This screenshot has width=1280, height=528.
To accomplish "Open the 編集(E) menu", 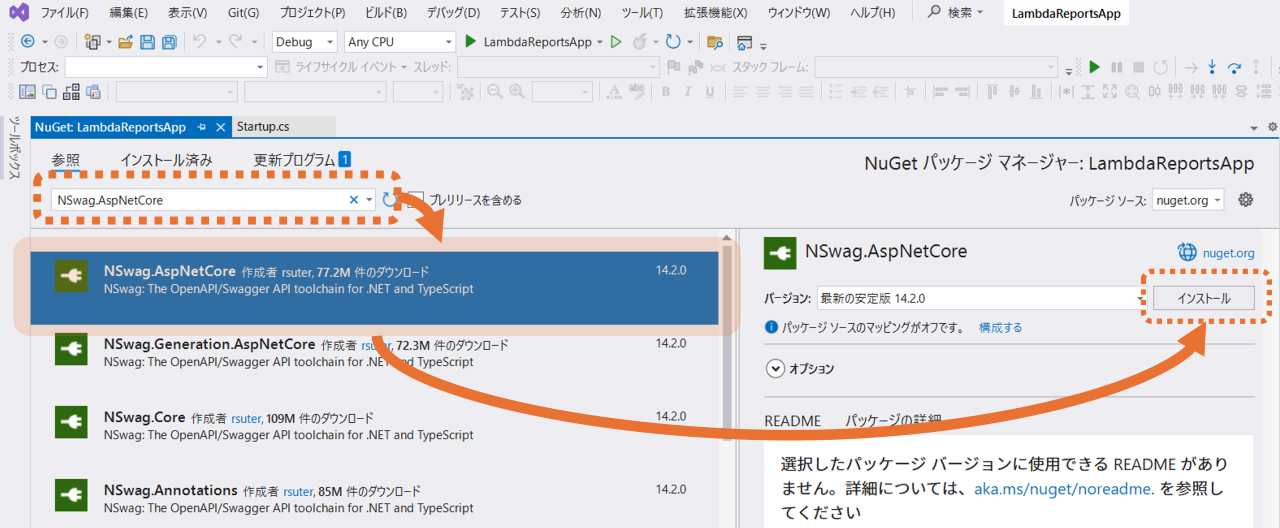I will coord(129,13).
